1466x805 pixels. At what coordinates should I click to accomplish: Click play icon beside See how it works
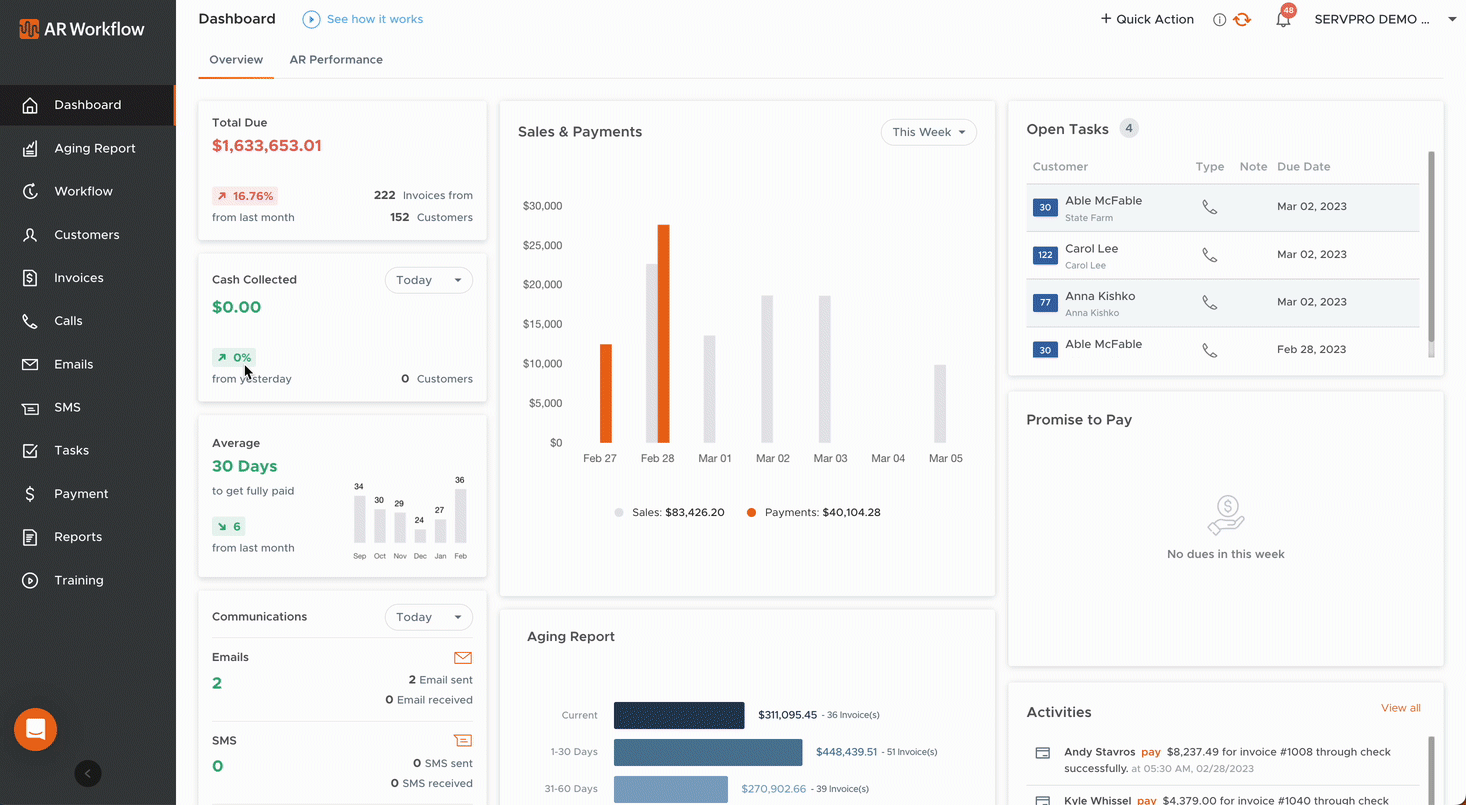click(311, 19)
